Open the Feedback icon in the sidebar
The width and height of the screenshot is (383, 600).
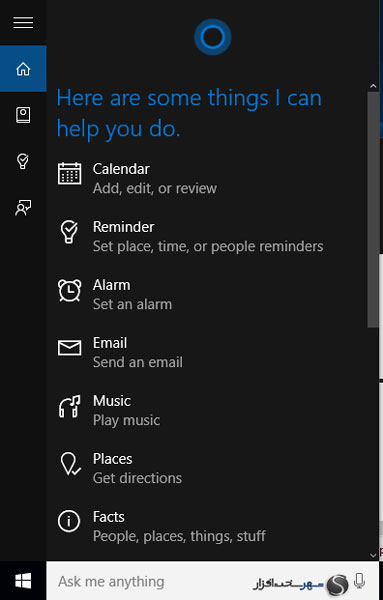(x=23, y=207)
